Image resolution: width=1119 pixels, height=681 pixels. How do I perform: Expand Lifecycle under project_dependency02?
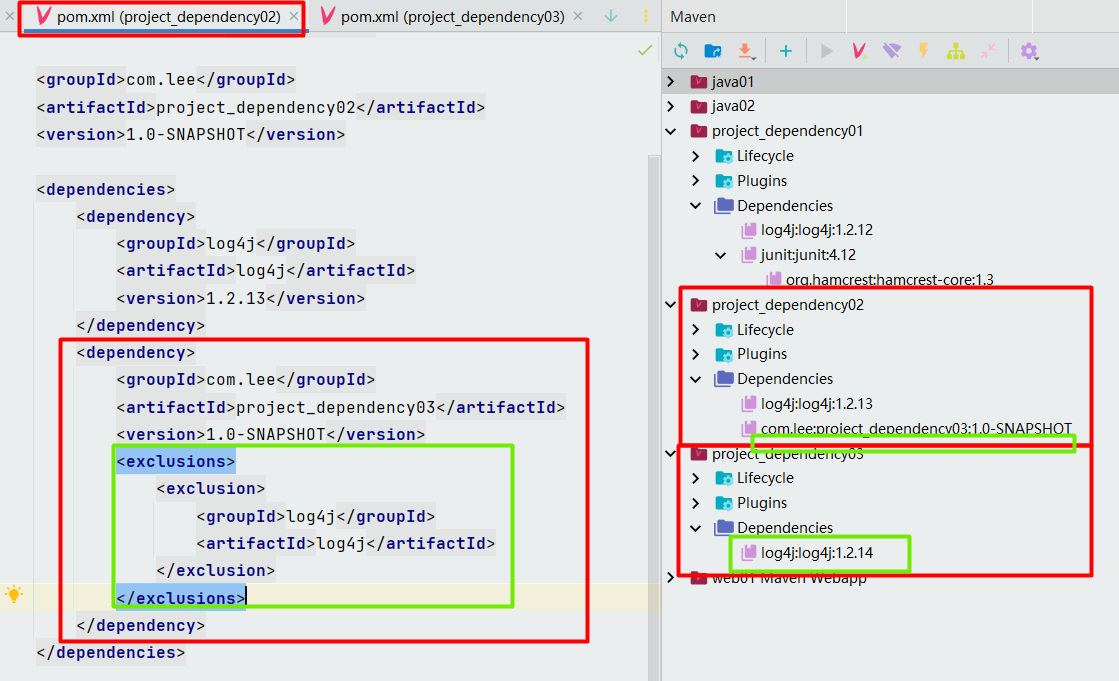[696, 330]
